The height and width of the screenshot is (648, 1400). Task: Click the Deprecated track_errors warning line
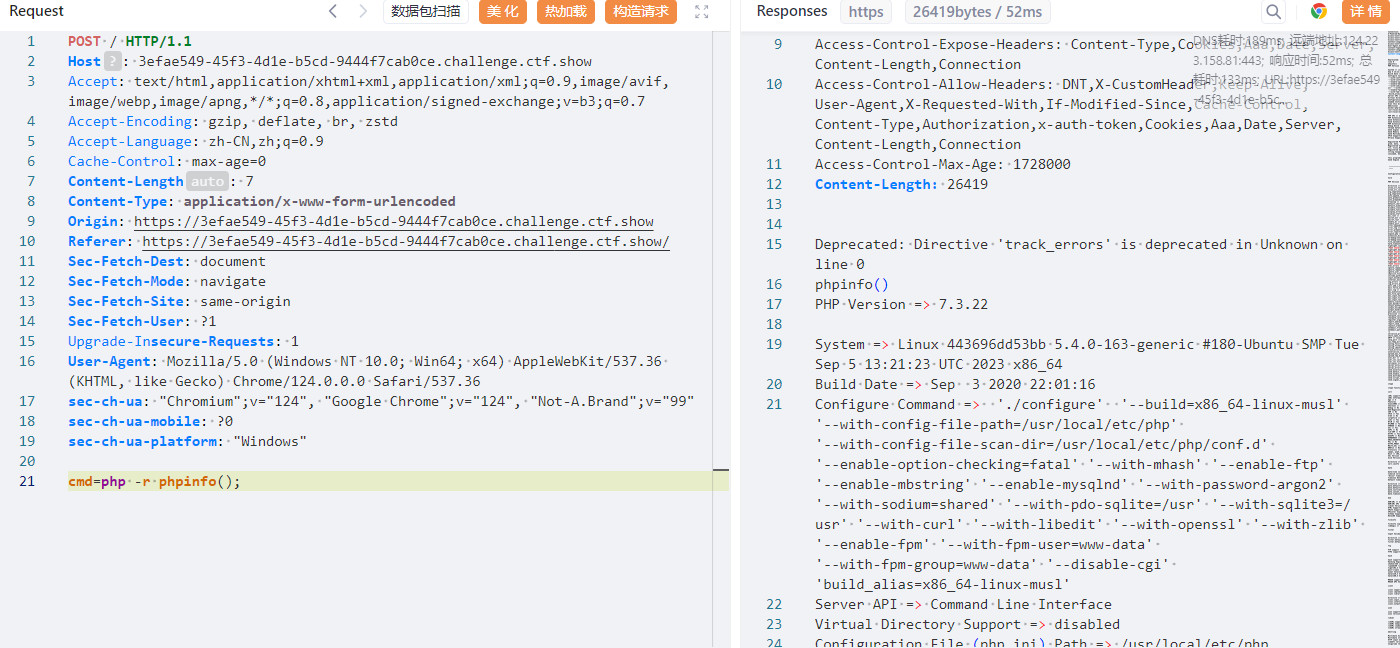click(x=1081, y=254)
